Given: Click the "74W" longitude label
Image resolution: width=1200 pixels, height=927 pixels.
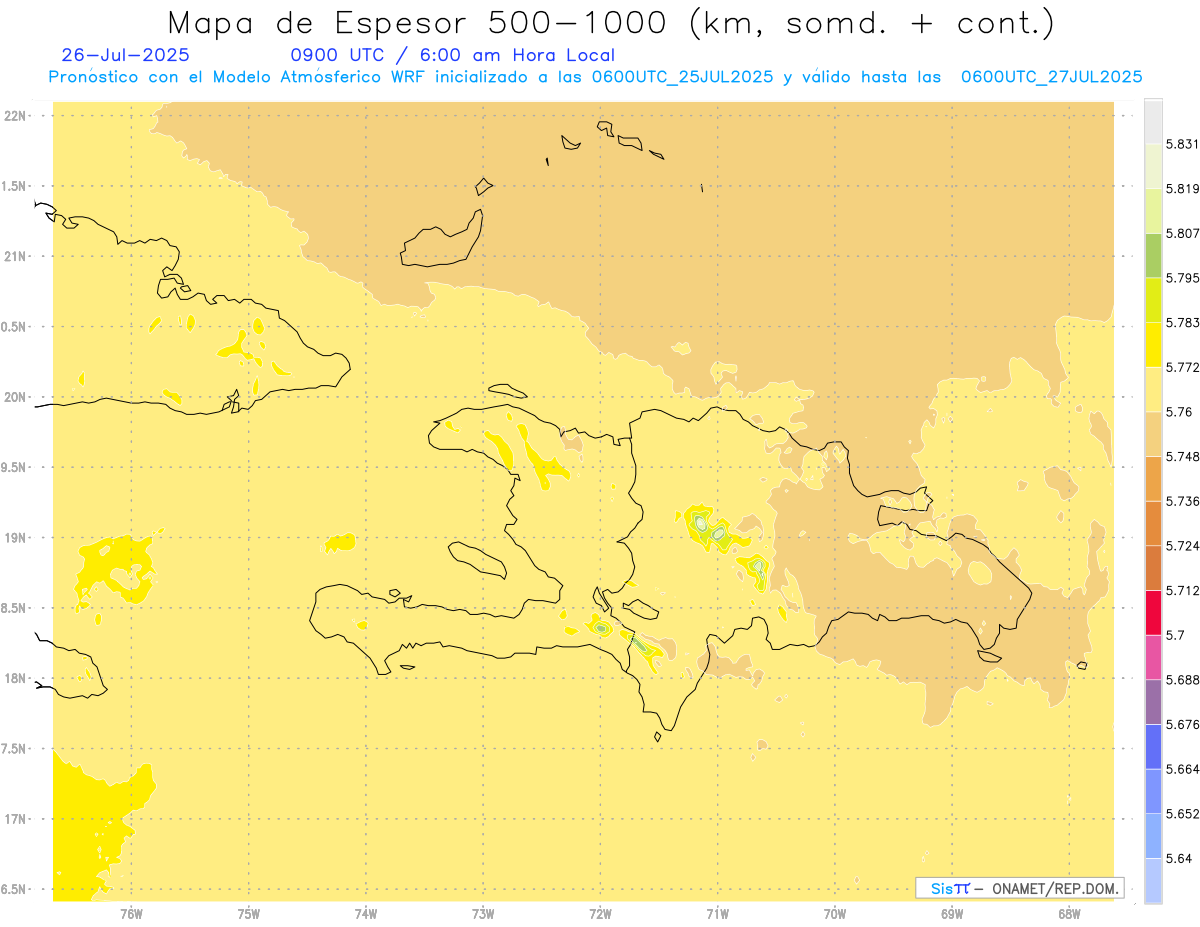Looking at the screenshot, I should pyautogui.click(x=366, y=913).
